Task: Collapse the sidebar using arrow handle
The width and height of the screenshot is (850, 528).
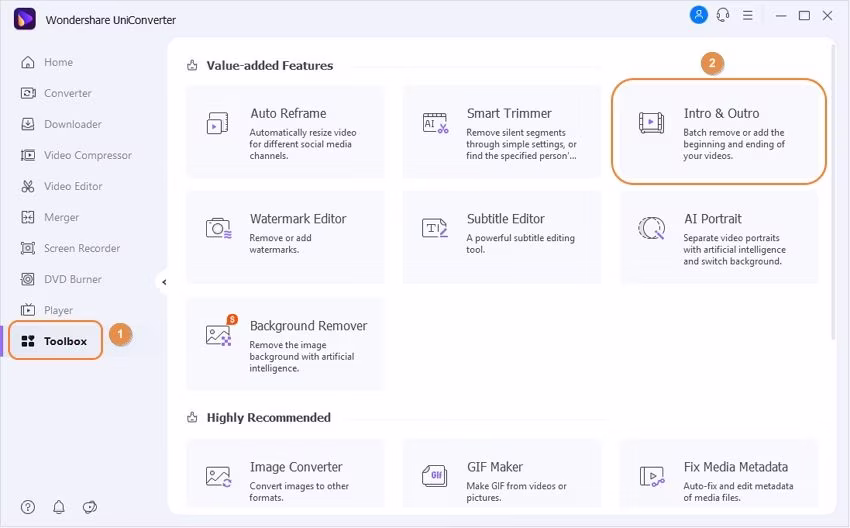Action: tap(163, 282)
